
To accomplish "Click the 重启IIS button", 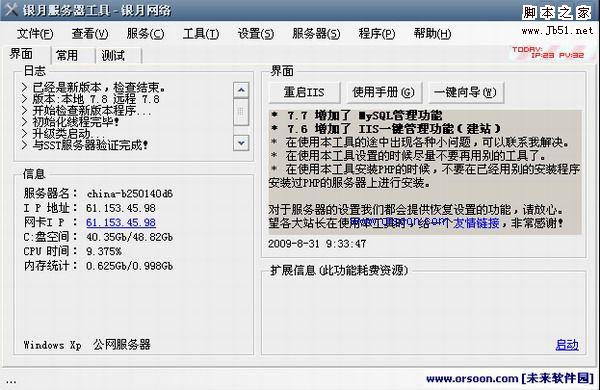I will [304, 92].
